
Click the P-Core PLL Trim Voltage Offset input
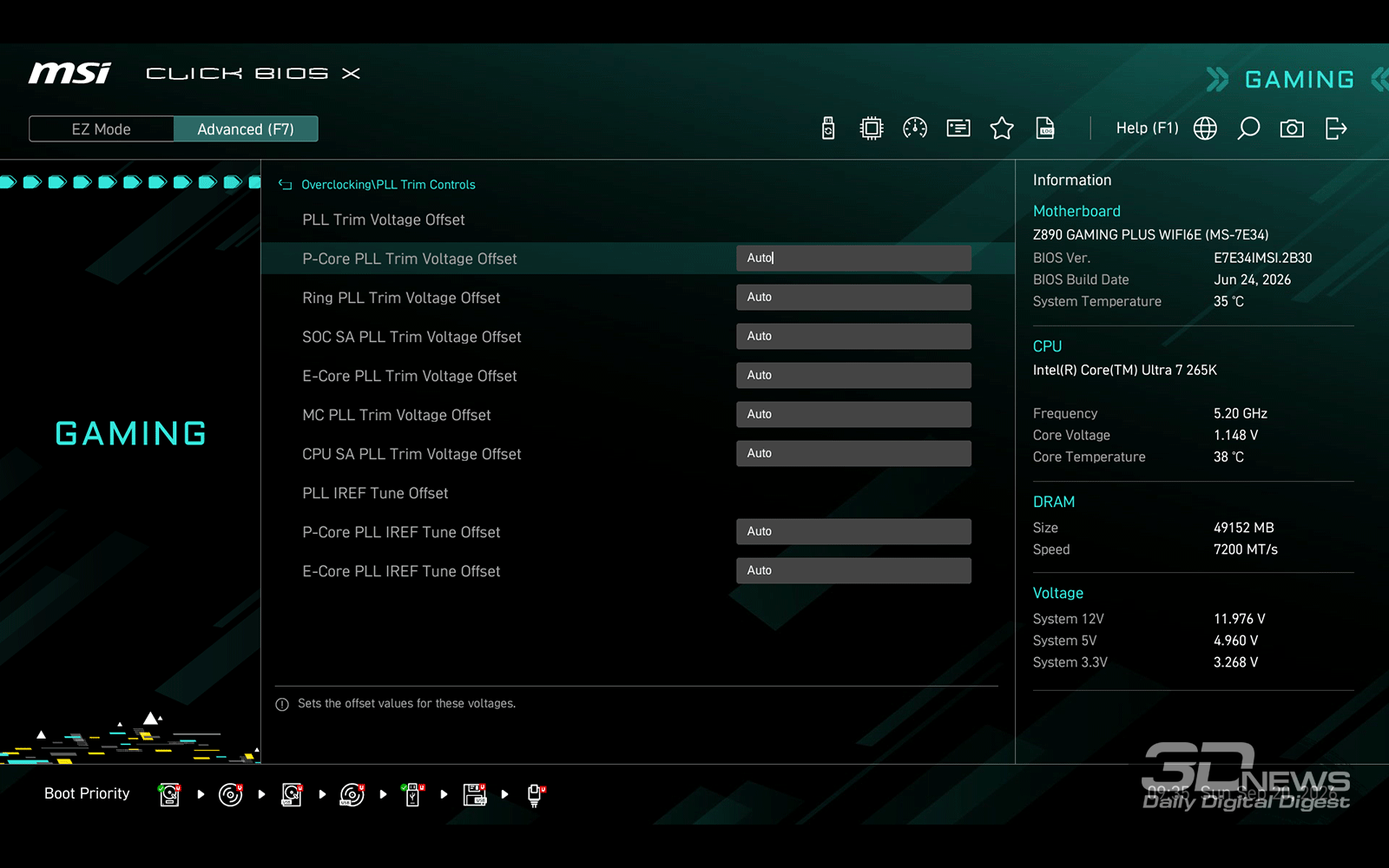pyautogui.click(x=853, y=258)
